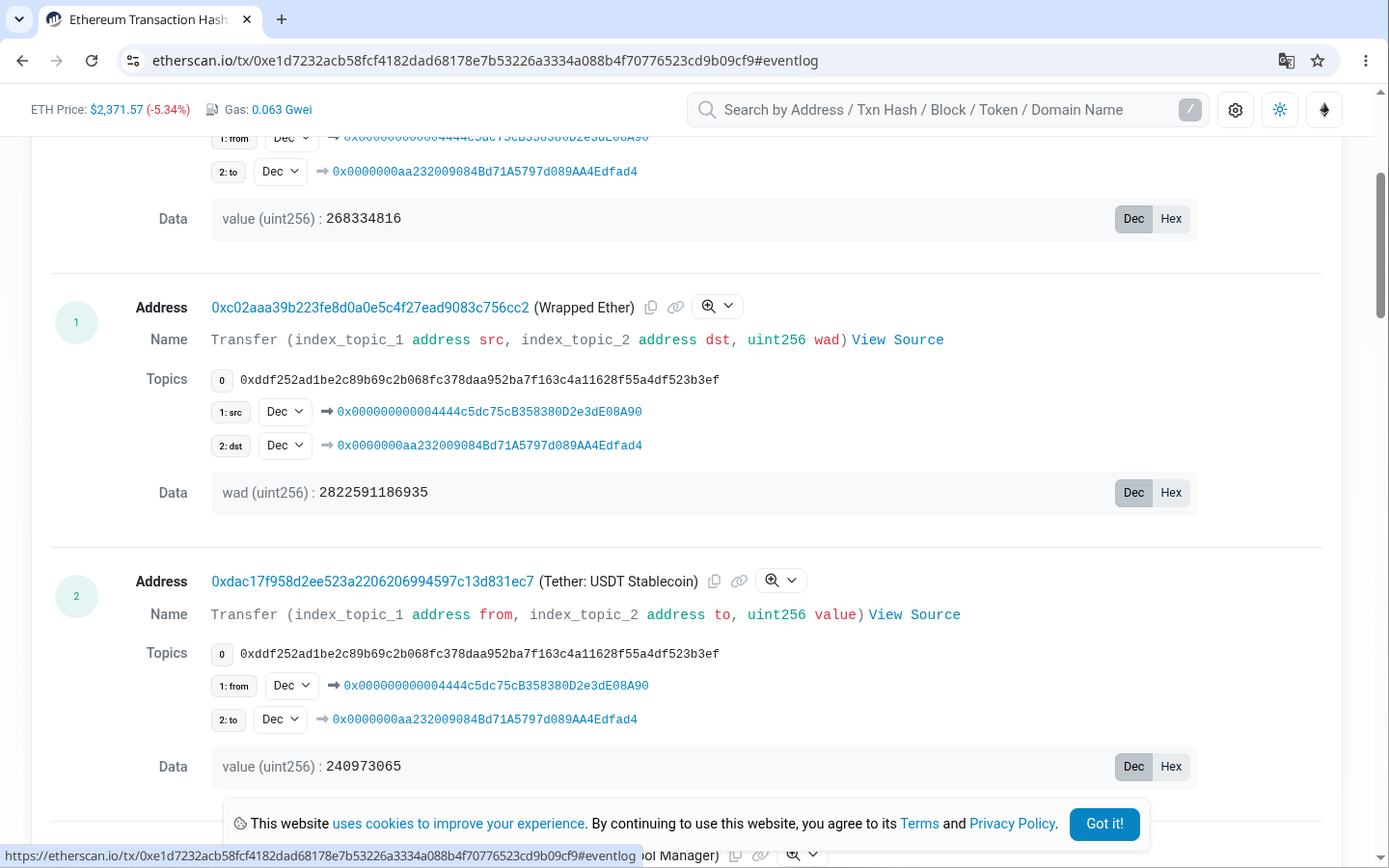The image size is (1389, 868).
Task: Open the Ethereum network selector icon
Action: point(1324,110)
